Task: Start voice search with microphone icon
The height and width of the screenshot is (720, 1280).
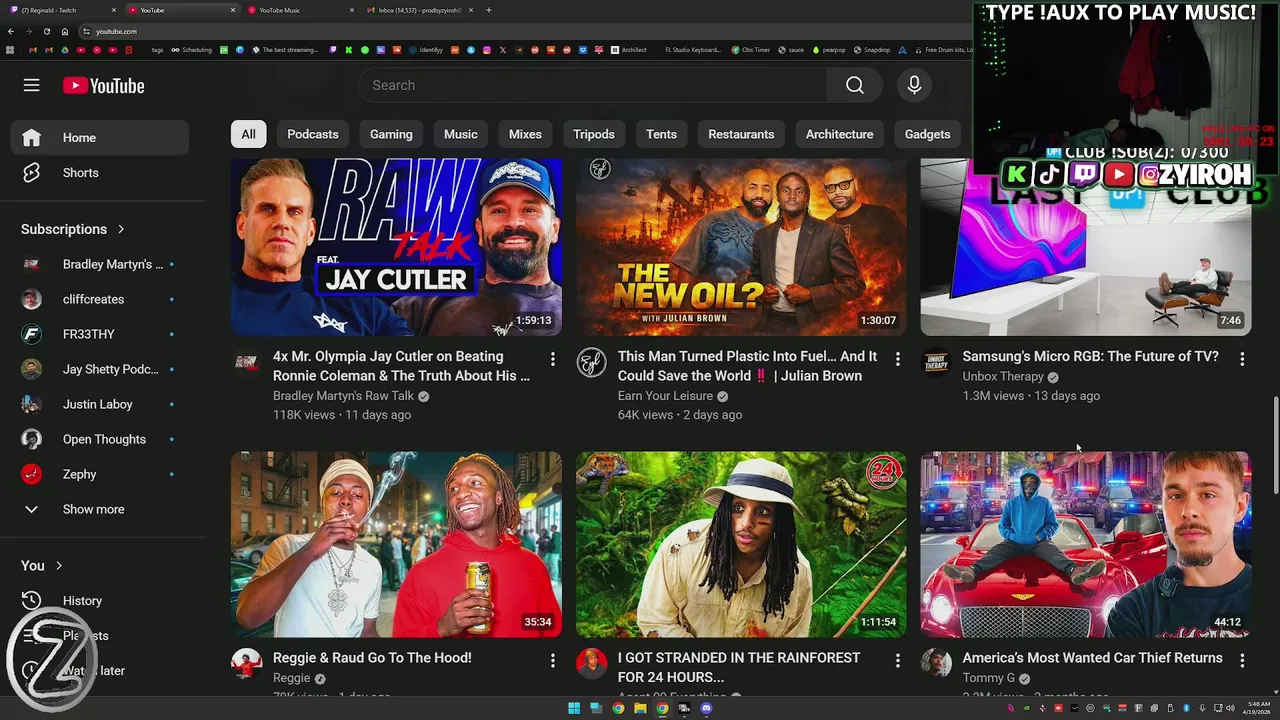Action: (914, 85)
